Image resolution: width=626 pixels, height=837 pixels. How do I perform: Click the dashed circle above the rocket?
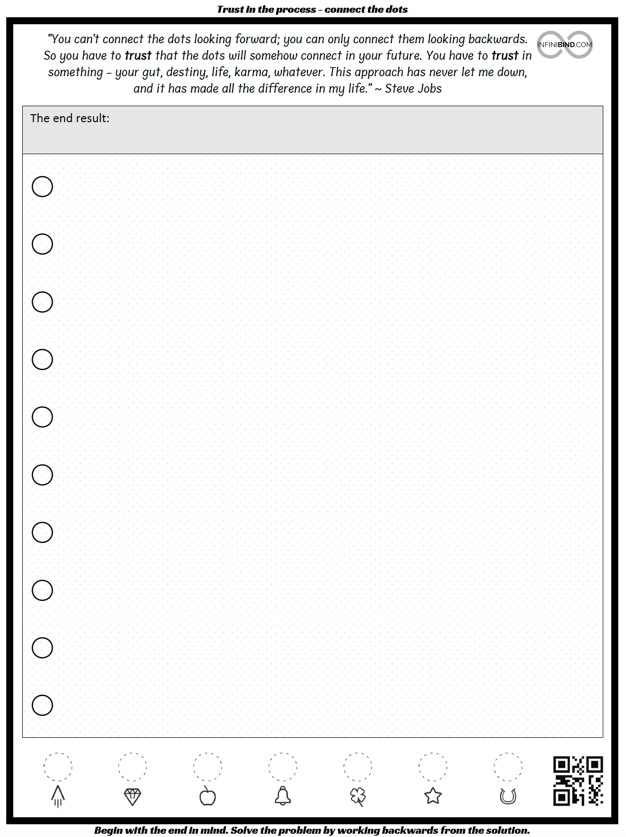click(58, 767)
